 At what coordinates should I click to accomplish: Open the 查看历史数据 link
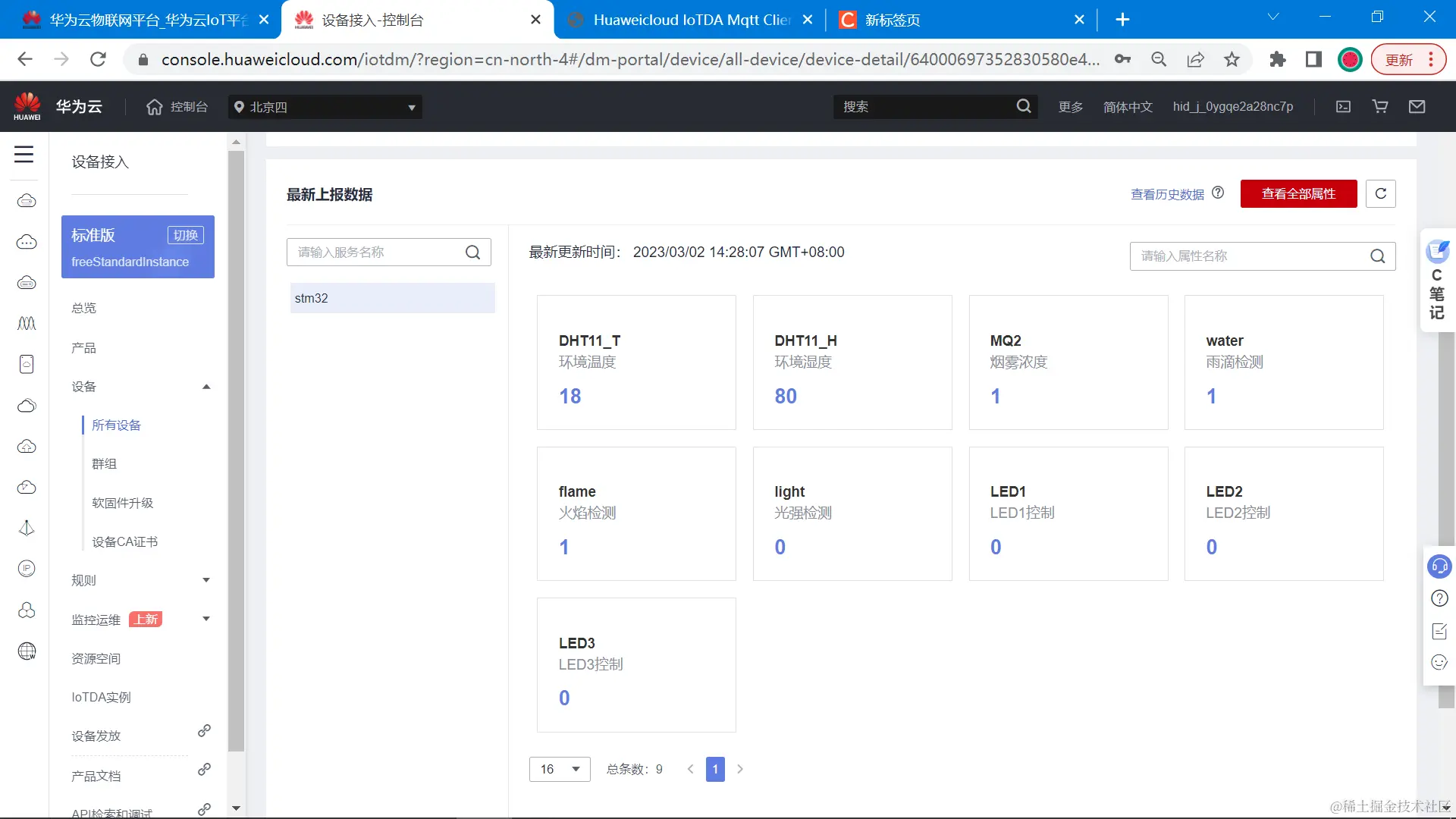point(1168,194)
